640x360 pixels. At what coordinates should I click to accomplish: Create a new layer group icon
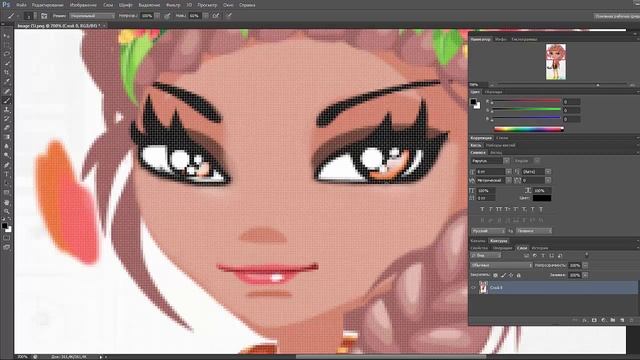[613, 320]
